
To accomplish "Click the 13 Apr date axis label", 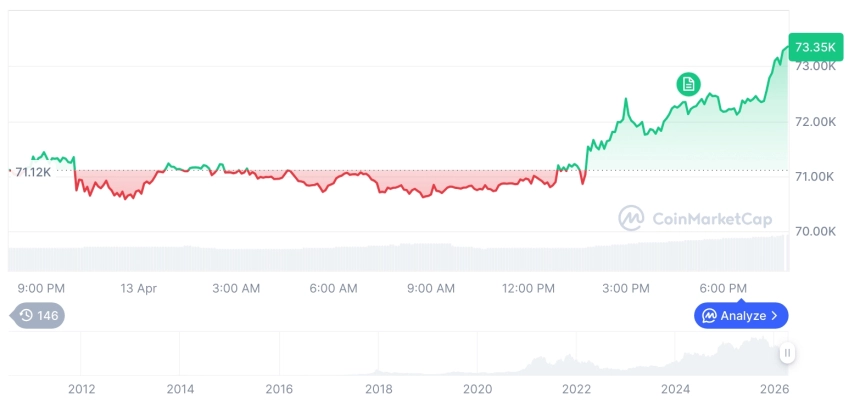I will pos(139,288).
